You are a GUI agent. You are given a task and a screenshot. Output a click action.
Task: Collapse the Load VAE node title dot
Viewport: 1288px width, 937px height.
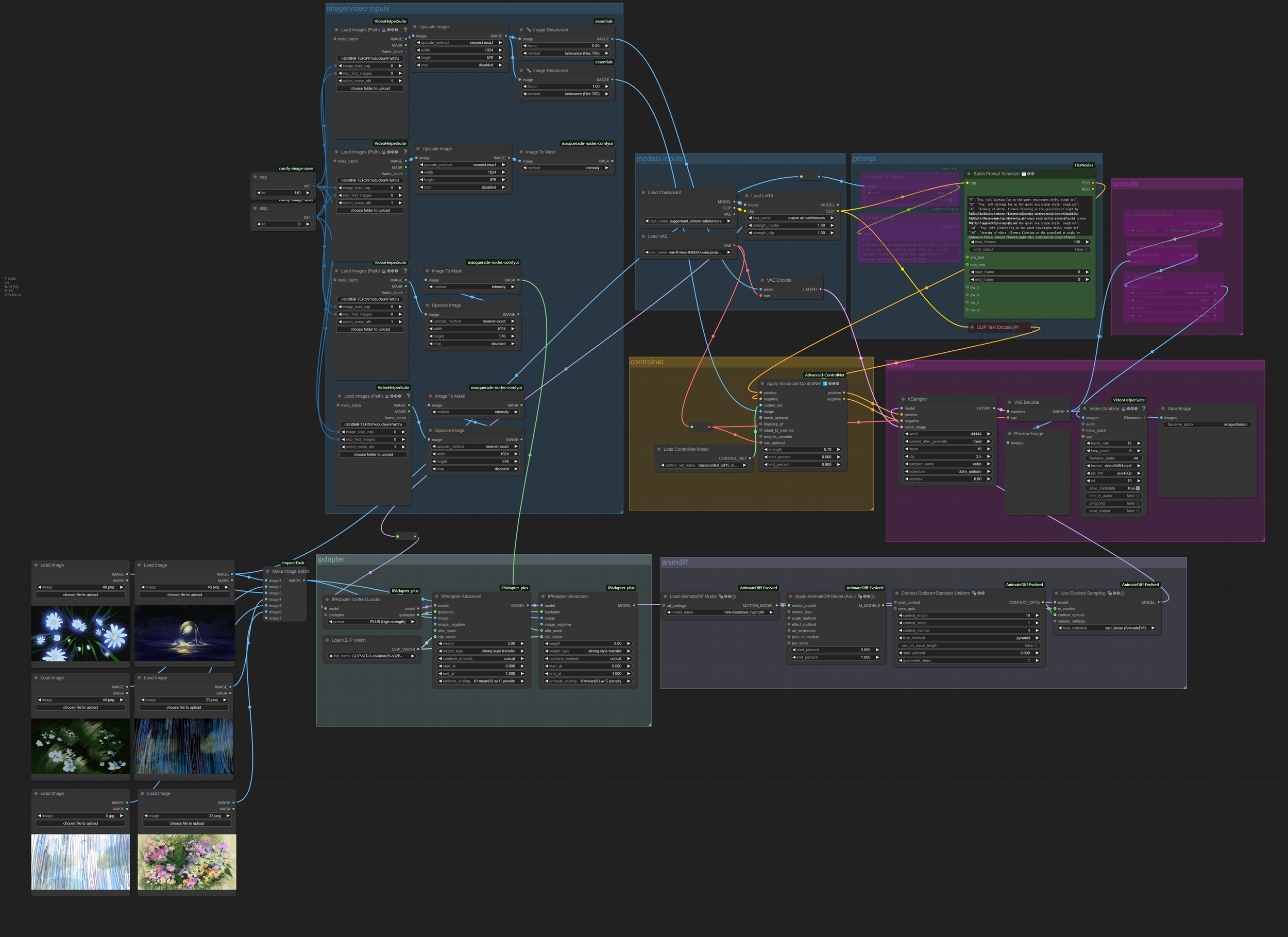(643, 236)
